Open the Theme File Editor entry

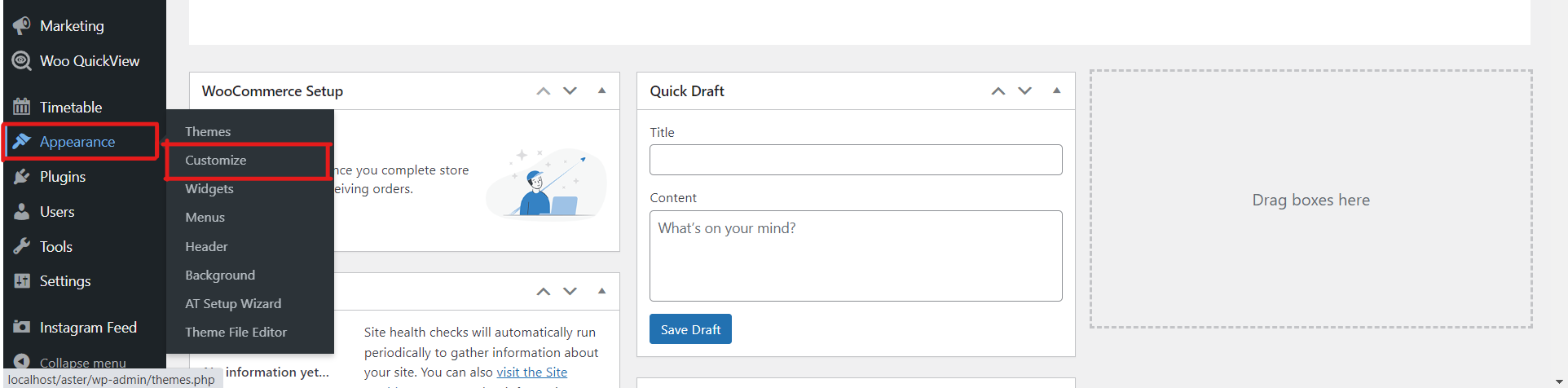pos(236,332)
